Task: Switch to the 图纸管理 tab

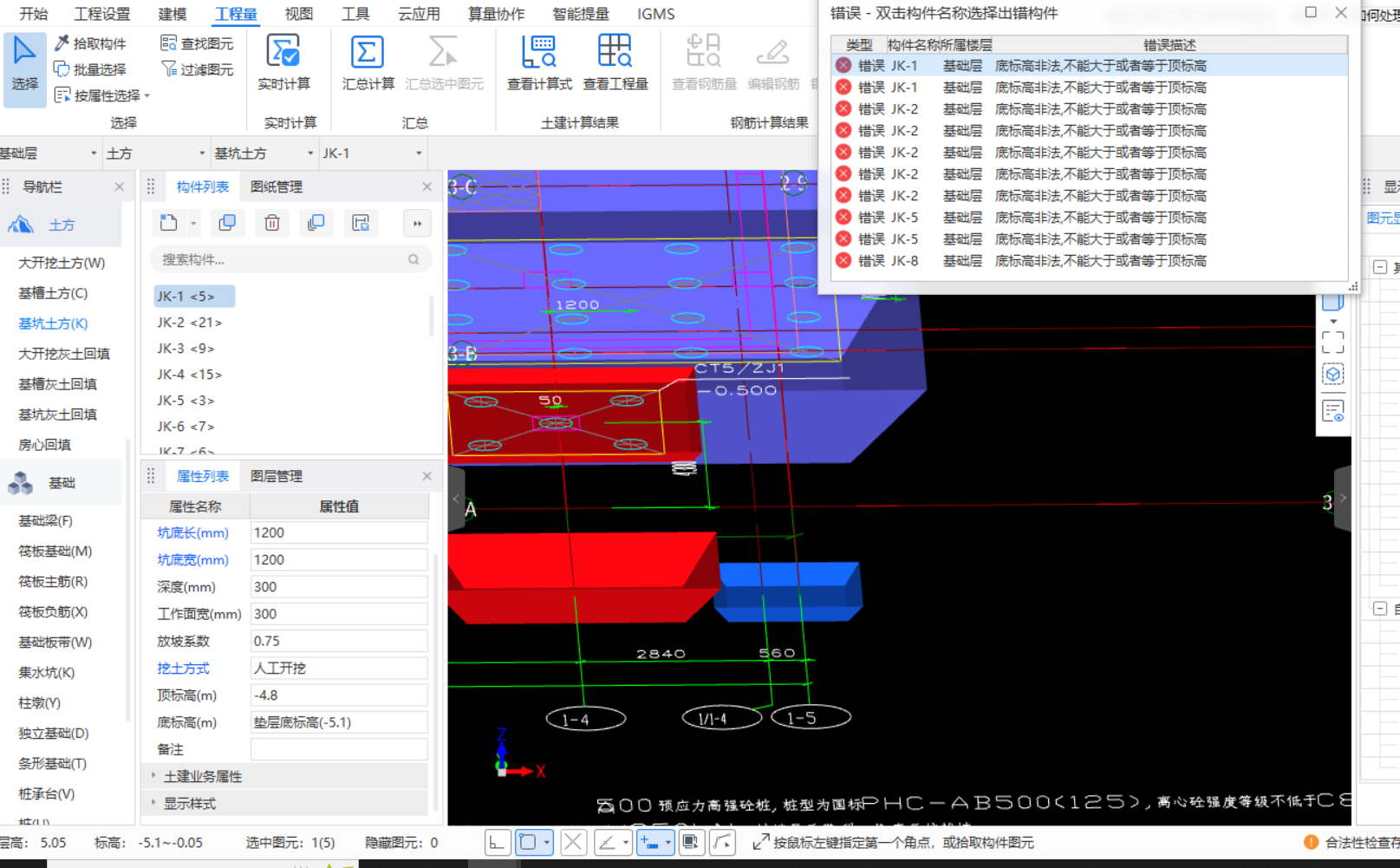Action: pyautogui.click(x=277, y=186)
